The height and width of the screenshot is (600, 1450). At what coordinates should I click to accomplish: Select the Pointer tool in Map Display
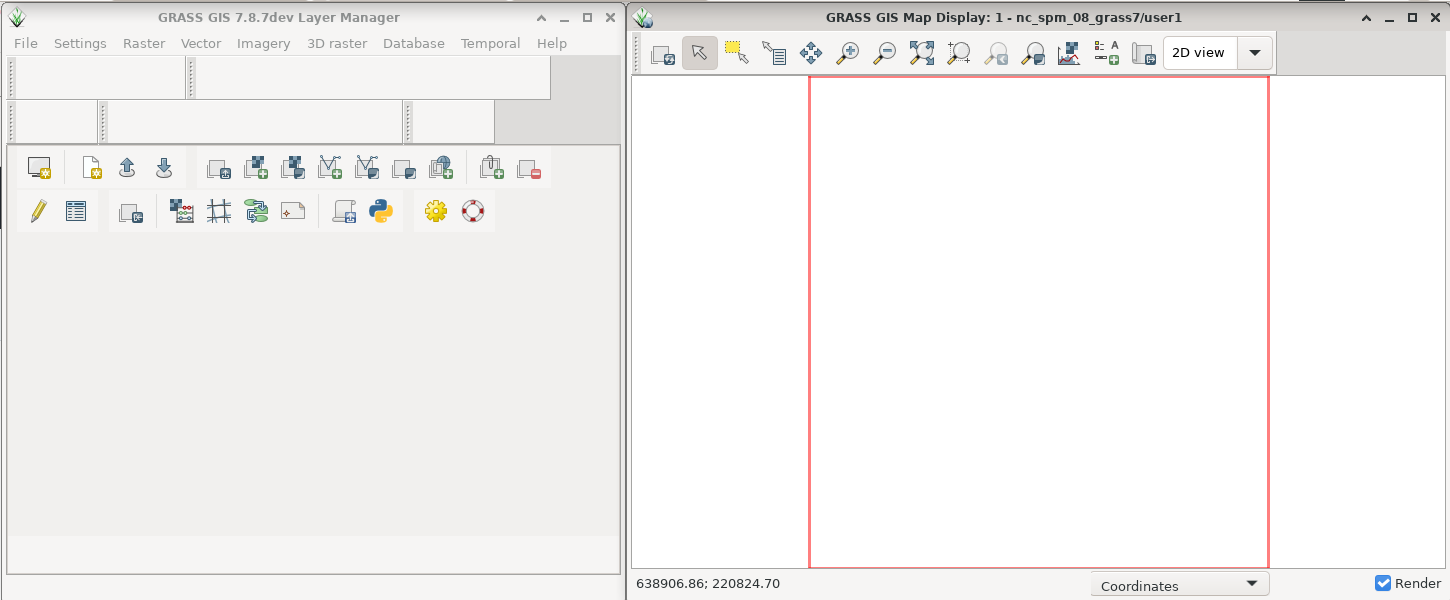pos(700,54)
